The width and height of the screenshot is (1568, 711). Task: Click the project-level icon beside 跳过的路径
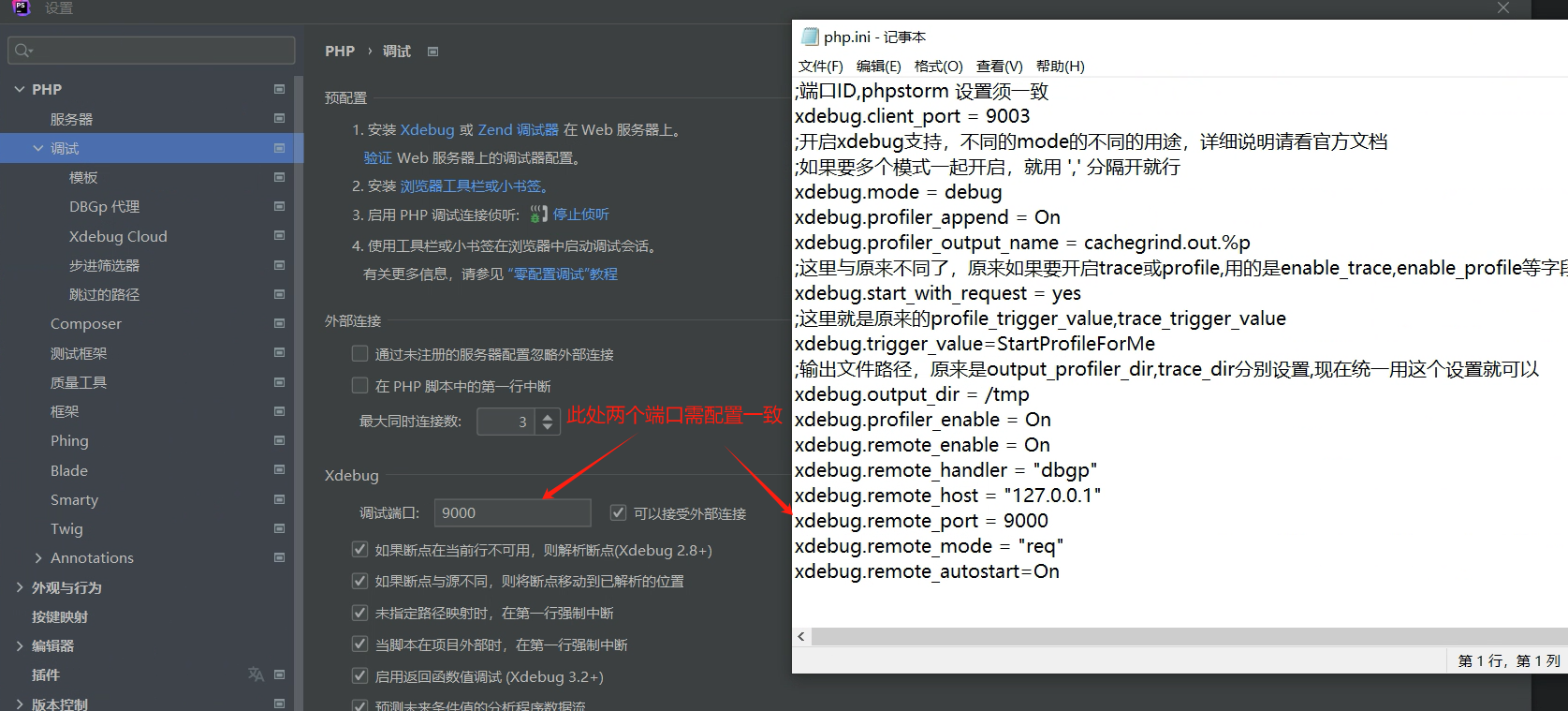point(279,293)
